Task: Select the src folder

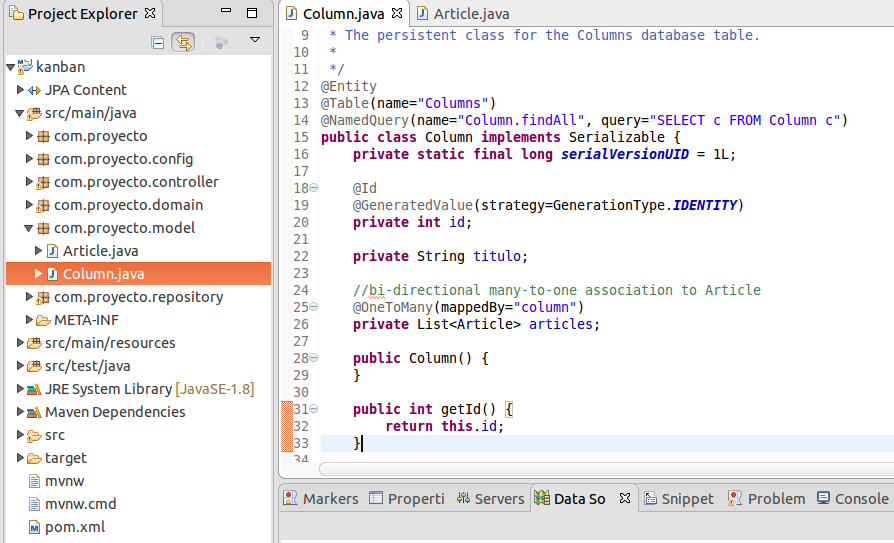Action: 55,435
